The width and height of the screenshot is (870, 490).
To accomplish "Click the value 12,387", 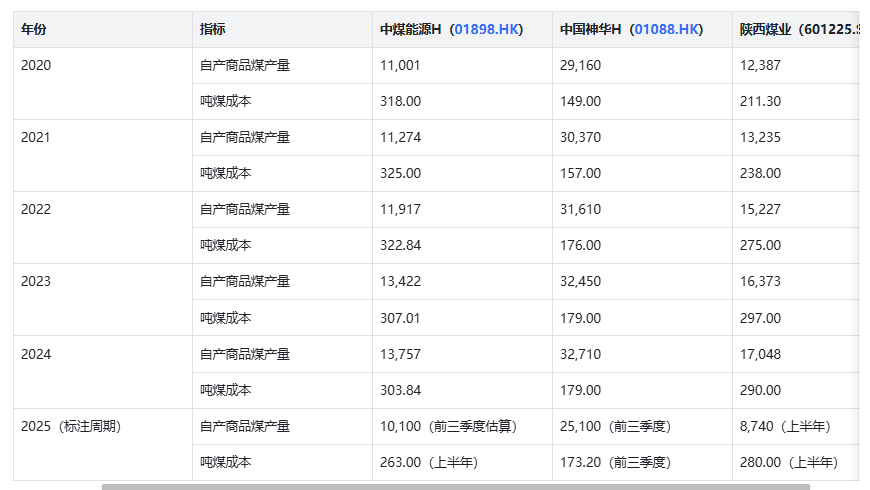I will pos(760,65).
